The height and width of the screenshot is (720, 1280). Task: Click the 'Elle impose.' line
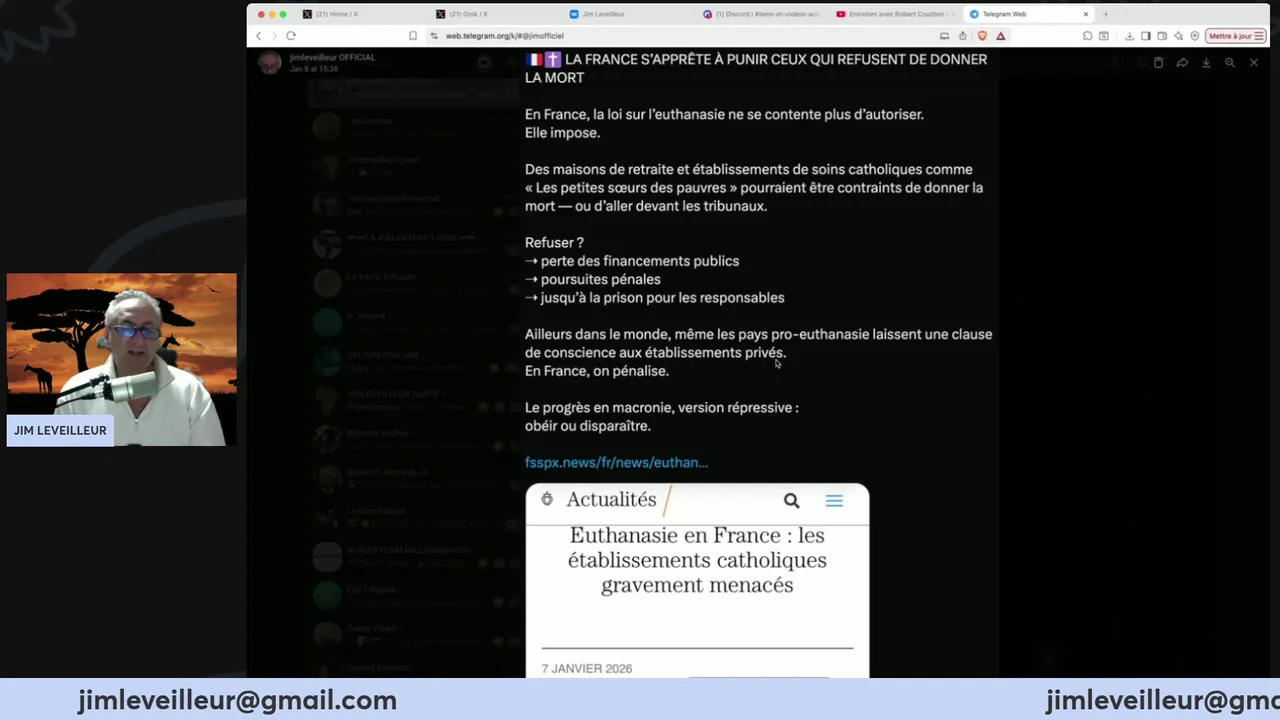(562, 133)
